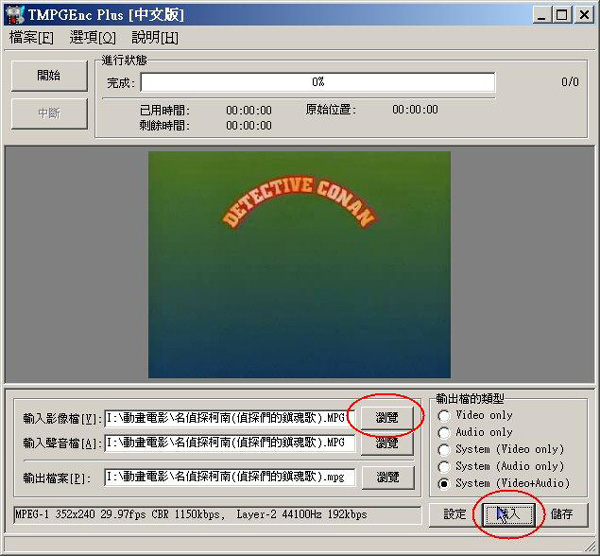Click the 載入 button
The width and height of the screenshot is (600, 556).
[x=509, y=515]
